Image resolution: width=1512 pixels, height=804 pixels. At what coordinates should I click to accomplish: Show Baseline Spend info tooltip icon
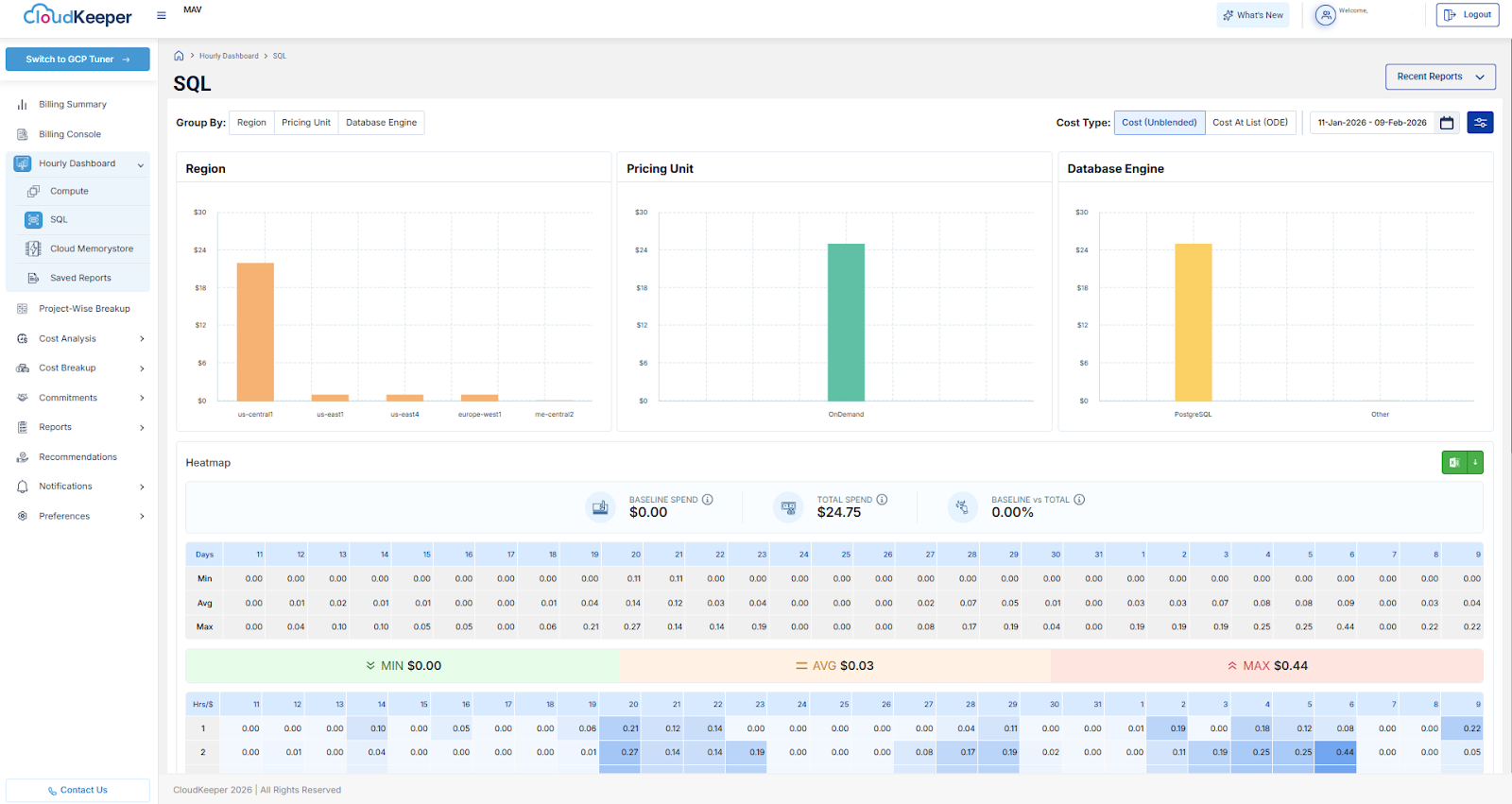708,500
